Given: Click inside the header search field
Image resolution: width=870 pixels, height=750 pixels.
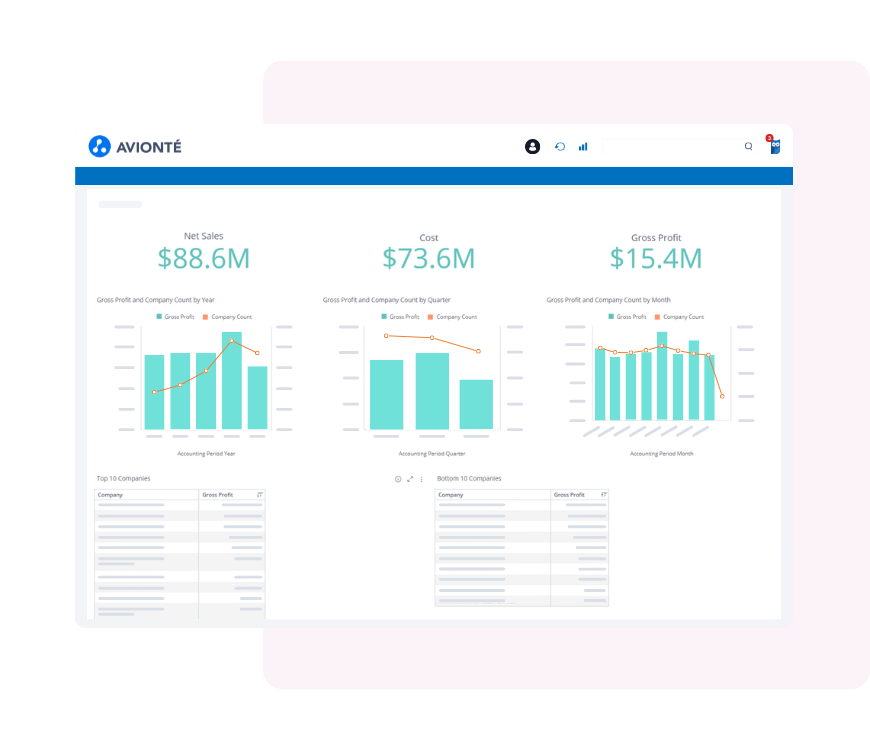Looking at the screenshot, I should click(x=670, y=147).
